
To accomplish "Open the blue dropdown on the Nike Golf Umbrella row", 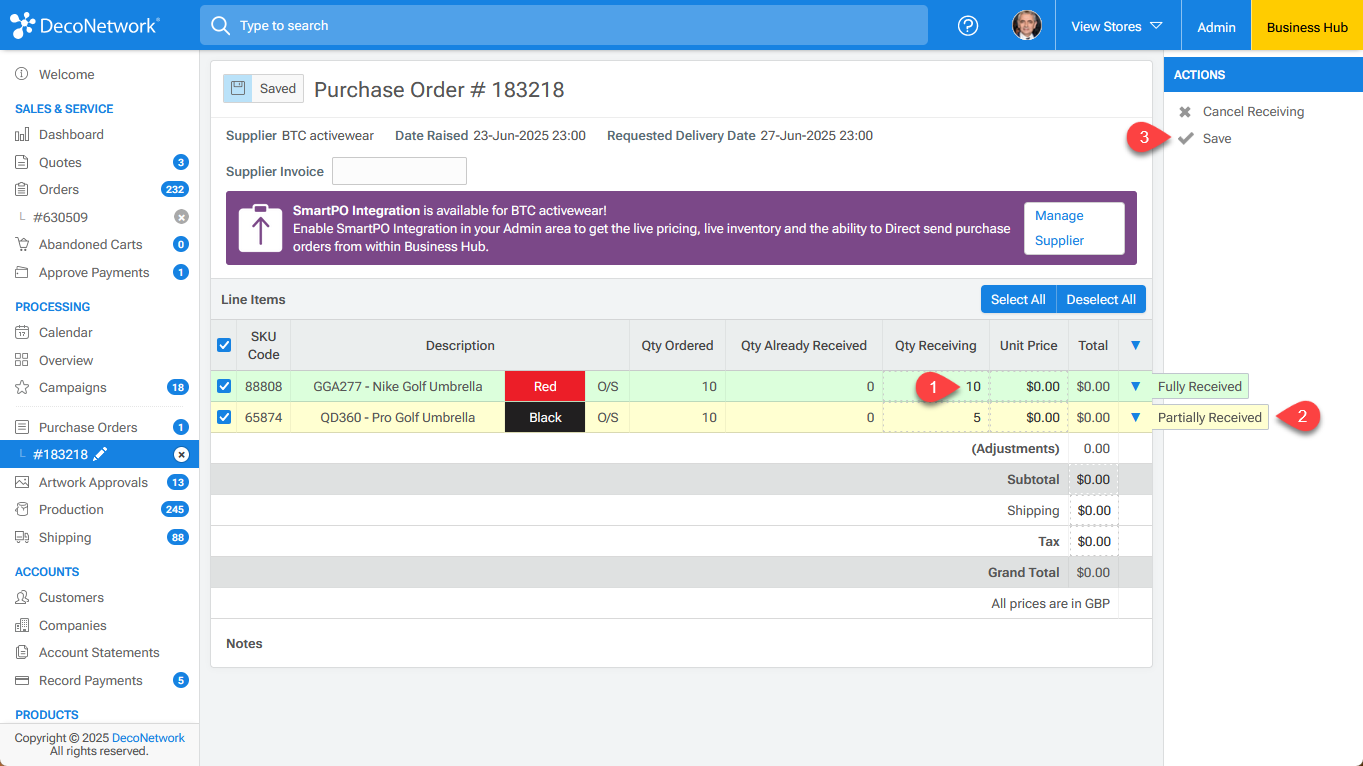I will tap(1135, 386).
